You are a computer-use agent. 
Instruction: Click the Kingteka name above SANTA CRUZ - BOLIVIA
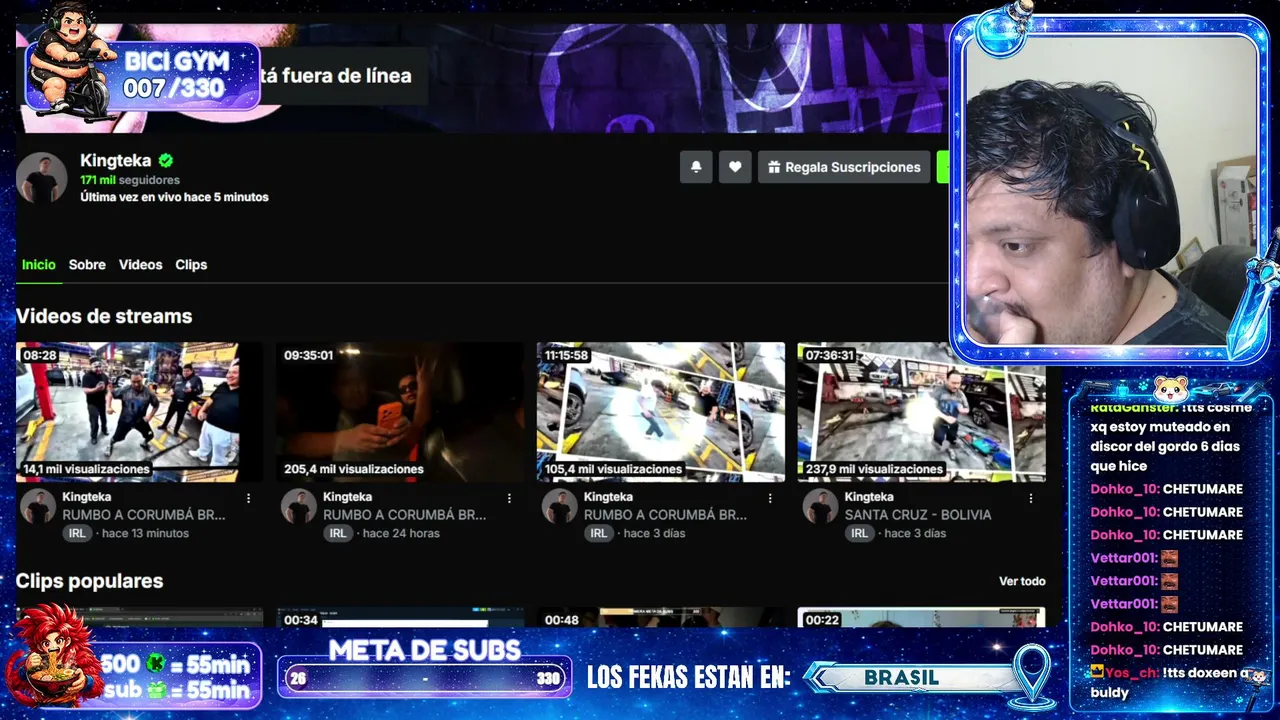click(869, 497)
